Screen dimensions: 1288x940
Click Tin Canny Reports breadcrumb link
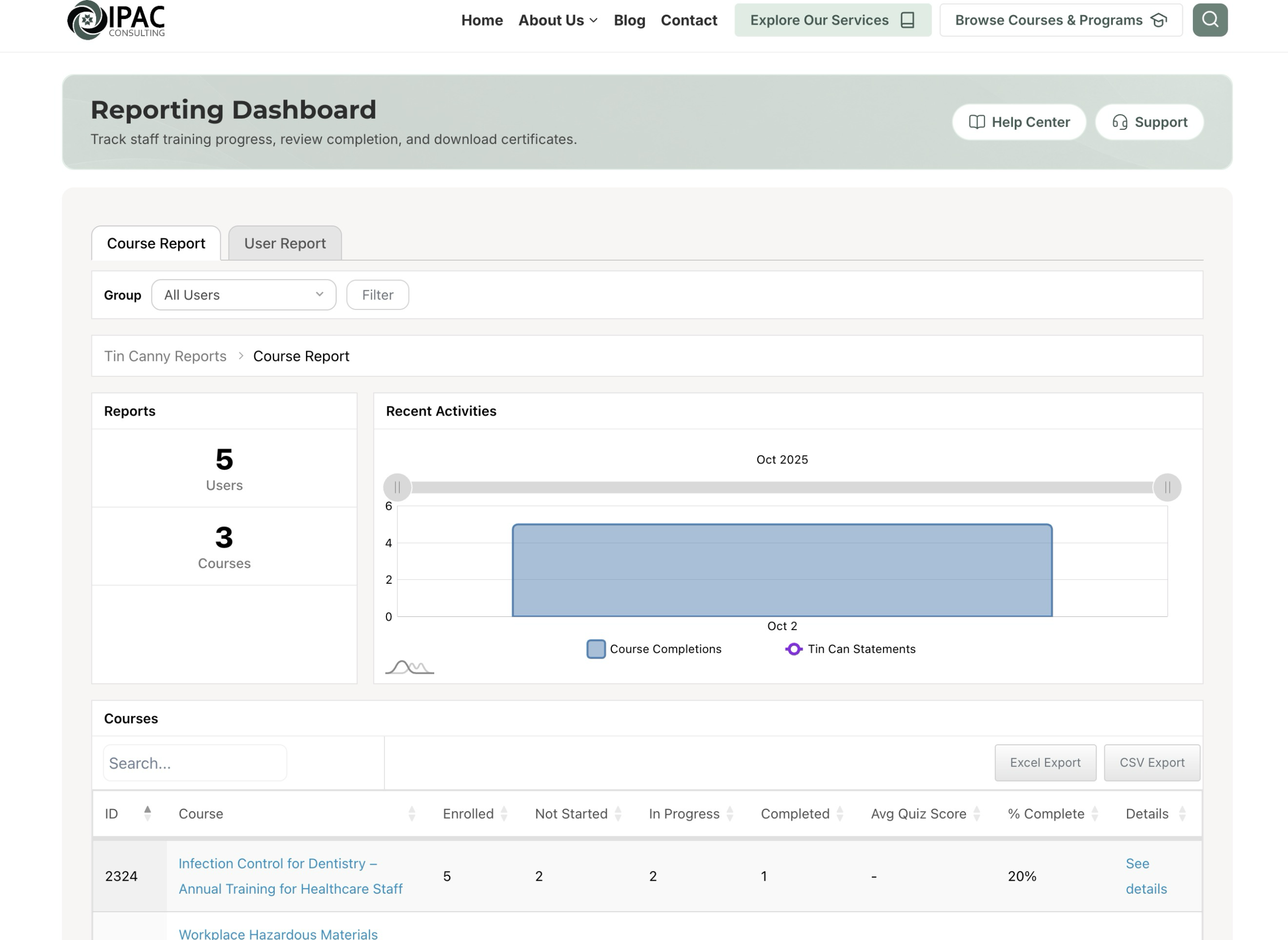click(x=165, y=356)
